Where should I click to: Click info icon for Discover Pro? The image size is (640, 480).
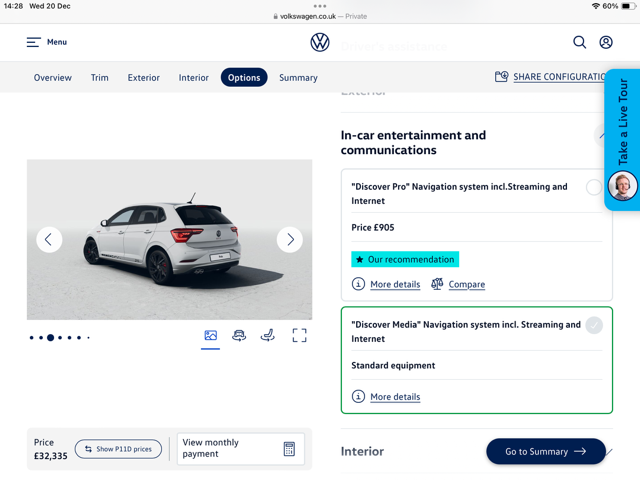pyautogui.click(x=358, y=284)
